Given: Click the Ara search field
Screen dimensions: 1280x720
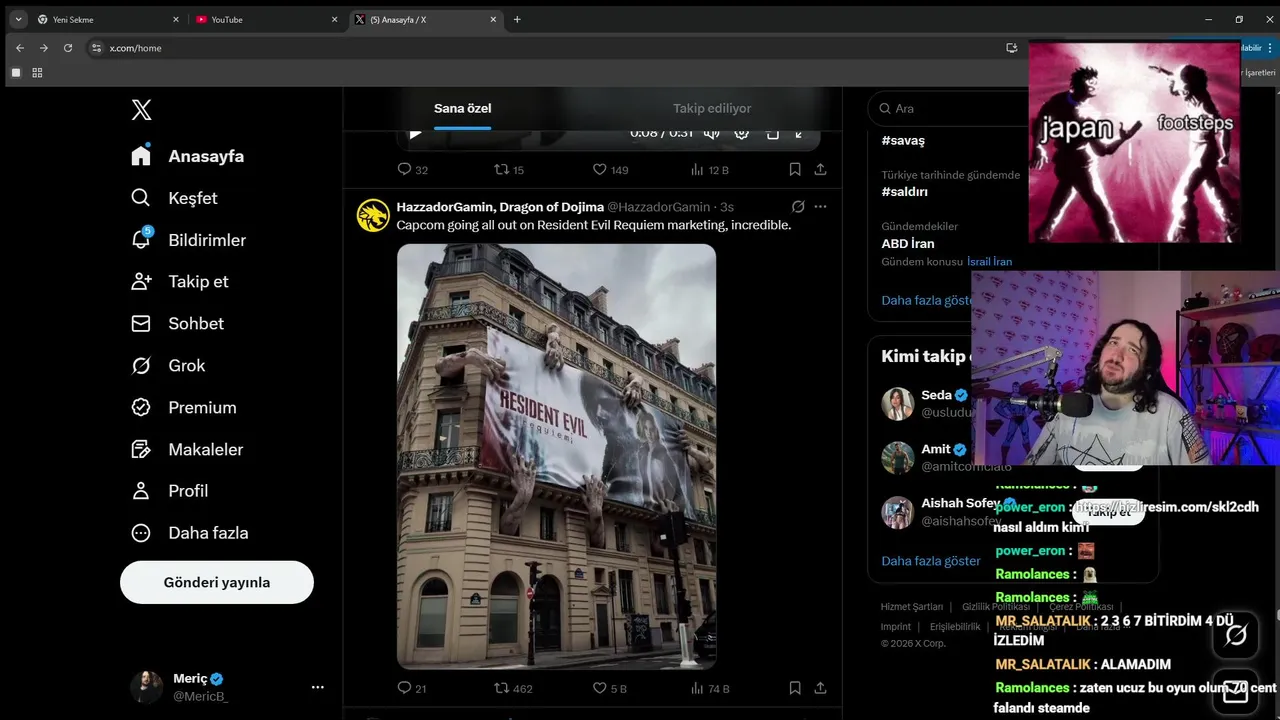Looking at the screenshot, I should 950,108.
